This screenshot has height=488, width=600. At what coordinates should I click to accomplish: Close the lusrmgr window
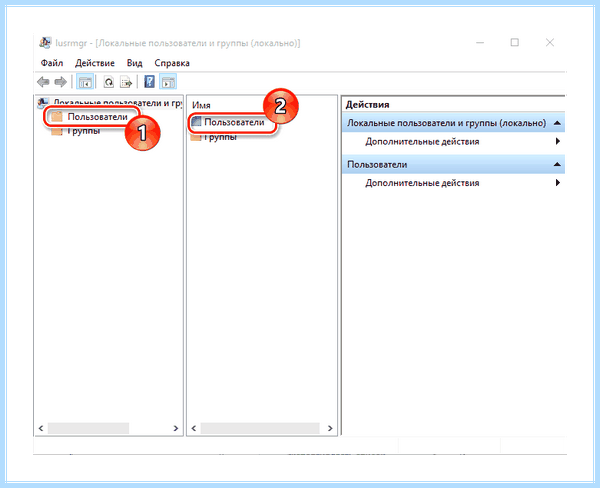pyautogui.click(x=550, y=42)
